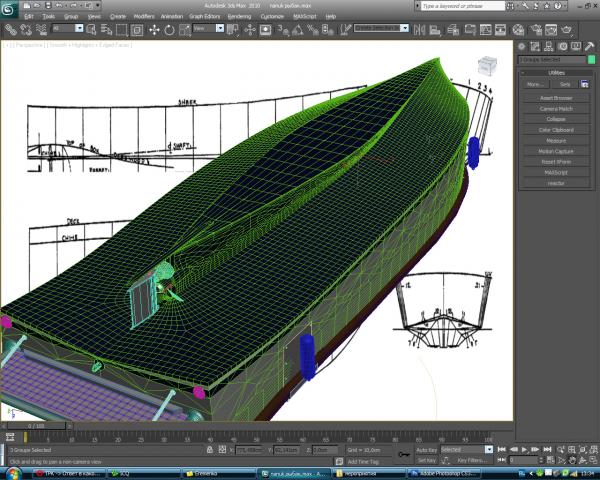Click the Render Production teapot icon
This screenshot has width=600, height=480.
[x=567, y=29]
